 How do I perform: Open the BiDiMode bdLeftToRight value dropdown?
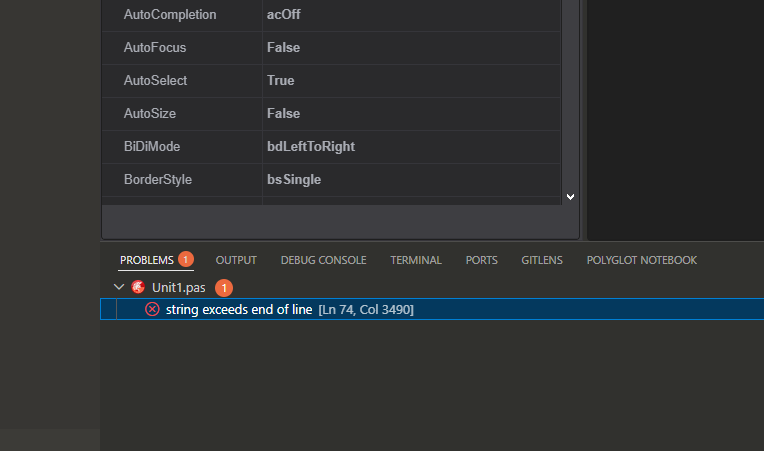[x=310, y=146]
